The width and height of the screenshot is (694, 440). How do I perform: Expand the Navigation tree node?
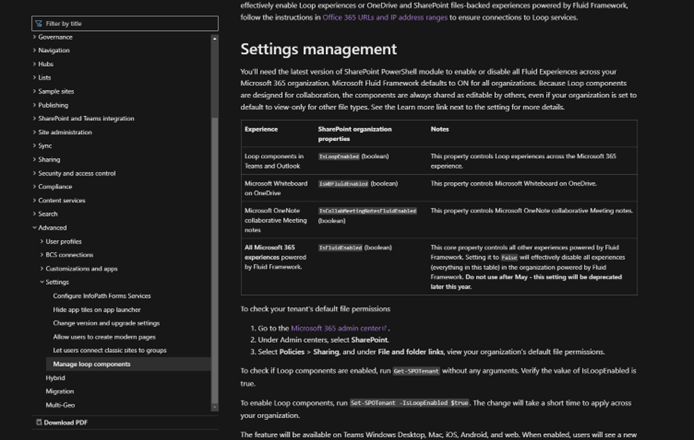53,50
